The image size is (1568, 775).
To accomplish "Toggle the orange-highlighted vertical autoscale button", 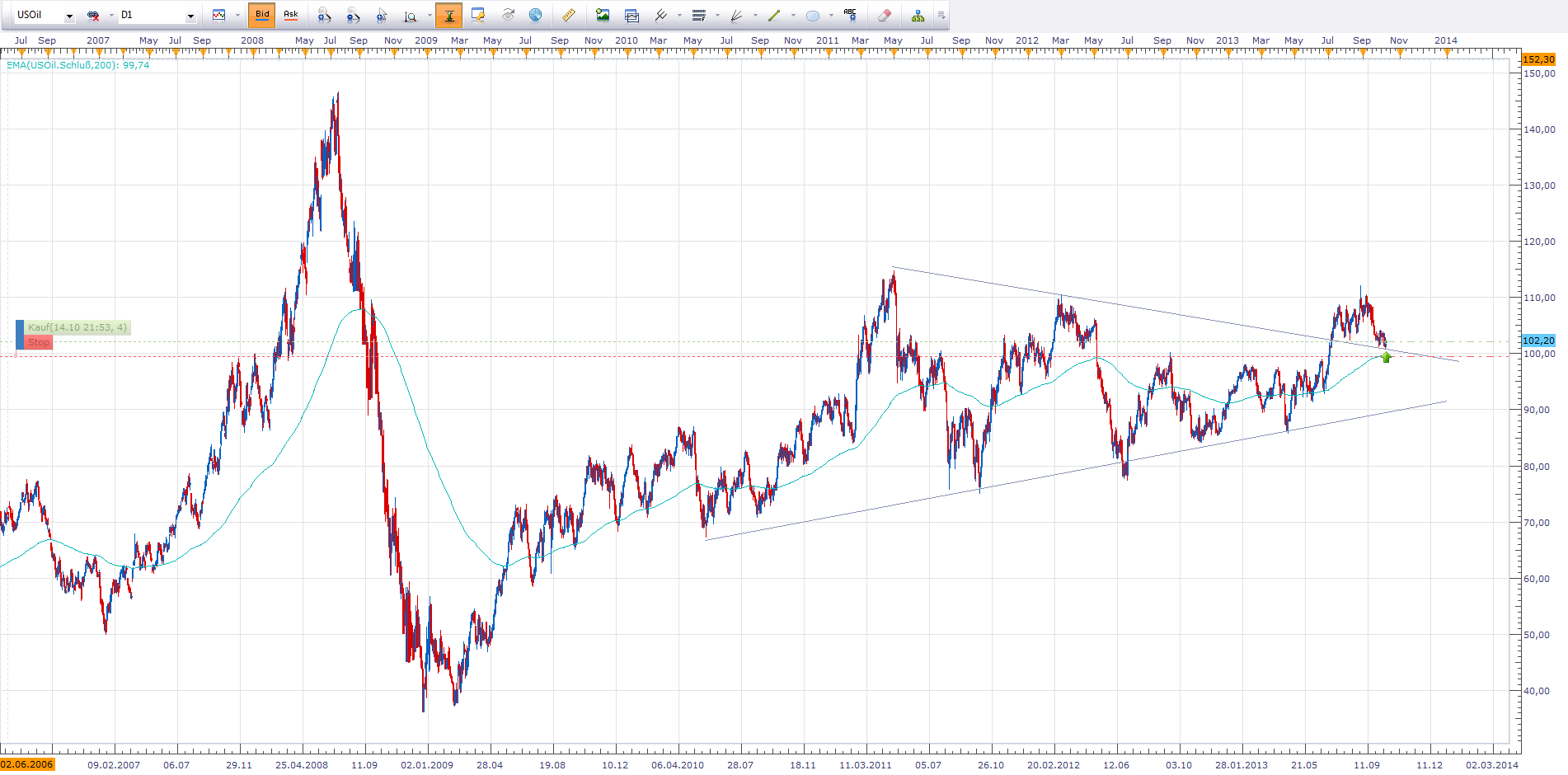I will [448, 15].
